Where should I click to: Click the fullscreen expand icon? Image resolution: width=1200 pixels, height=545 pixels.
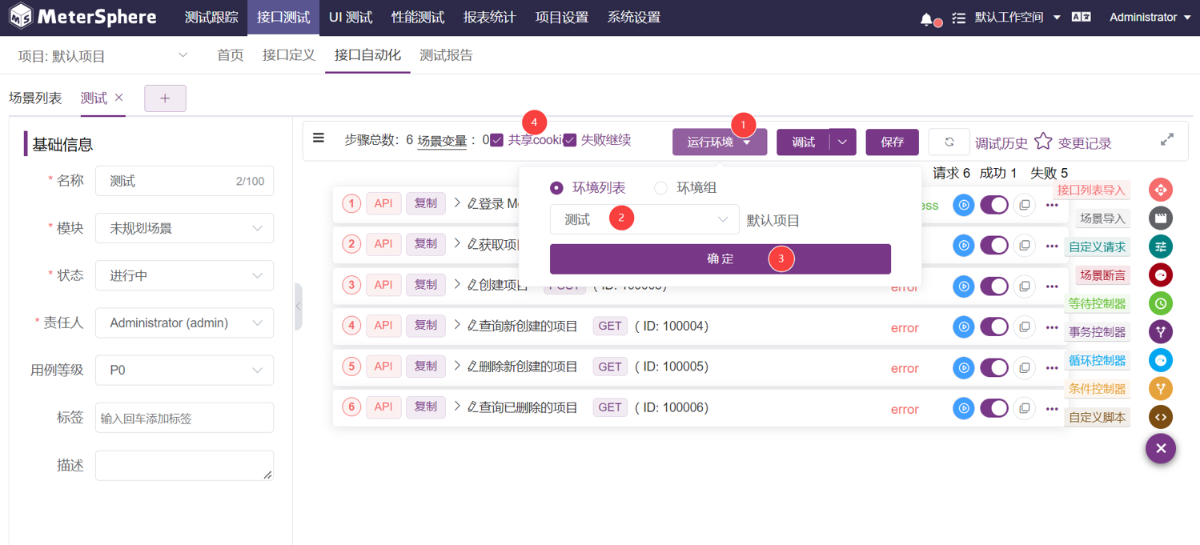pos(1167,141)
